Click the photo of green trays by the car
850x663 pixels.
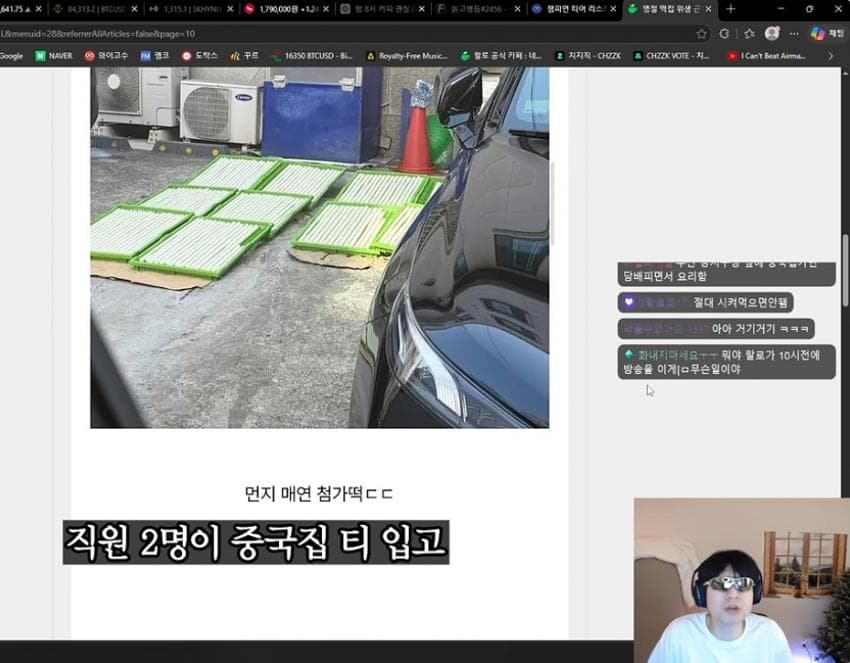320,247
